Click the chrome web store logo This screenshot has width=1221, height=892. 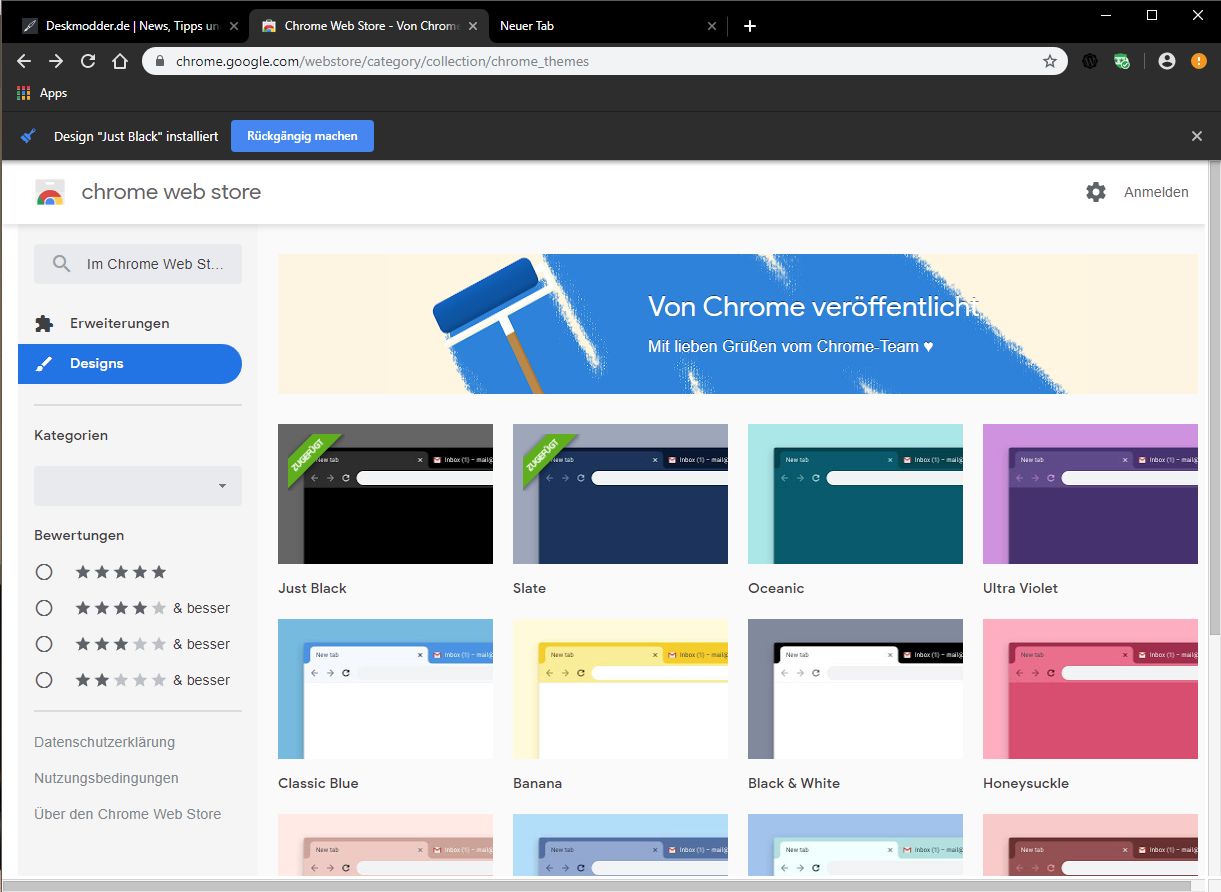50,192
